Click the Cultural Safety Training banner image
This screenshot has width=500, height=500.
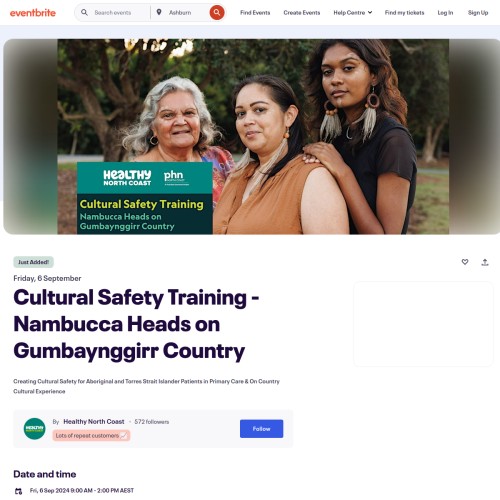point(253,137)
